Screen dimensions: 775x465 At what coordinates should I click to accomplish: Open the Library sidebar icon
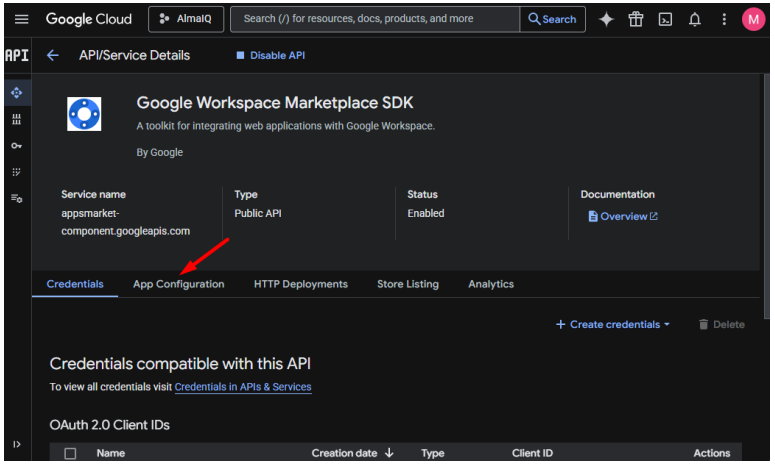tap(17, 119)
